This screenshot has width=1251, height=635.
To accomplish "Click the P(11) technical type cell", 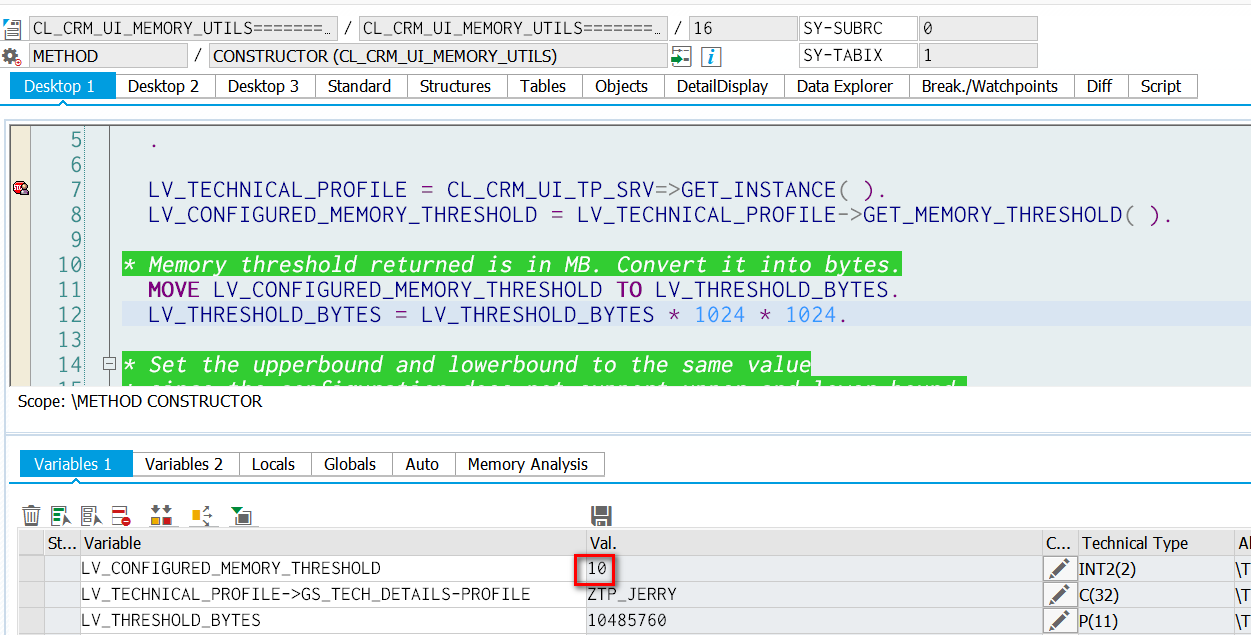I will click(1156, 620).
